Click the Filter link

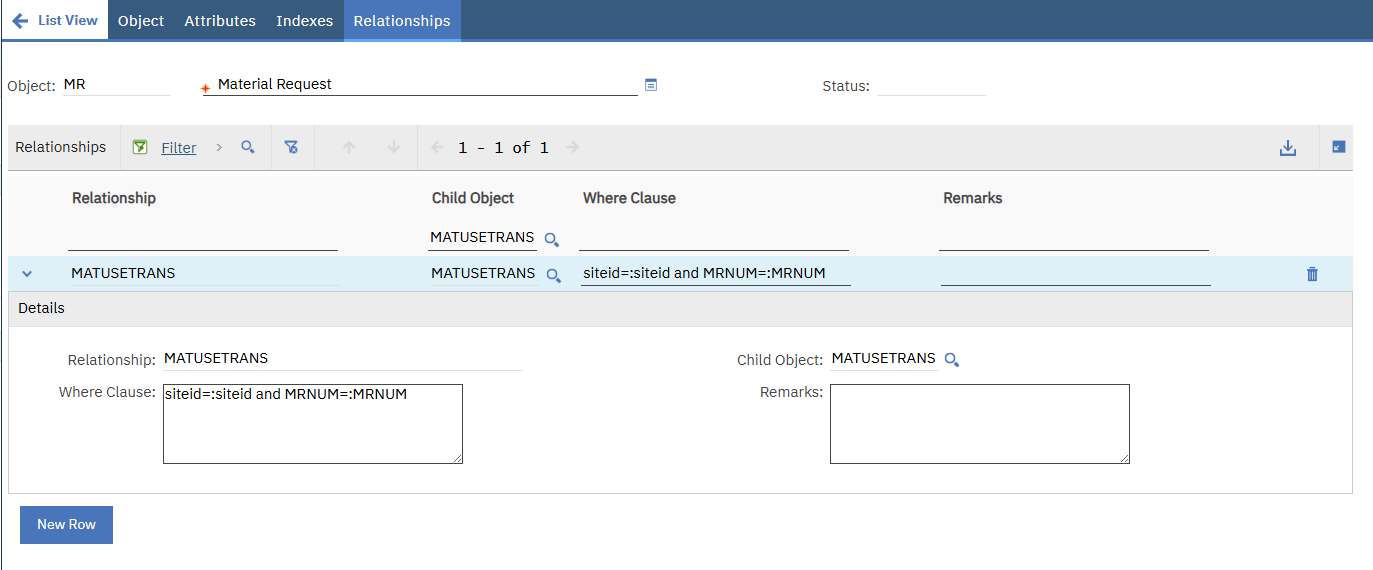click(x=179, y=148)
